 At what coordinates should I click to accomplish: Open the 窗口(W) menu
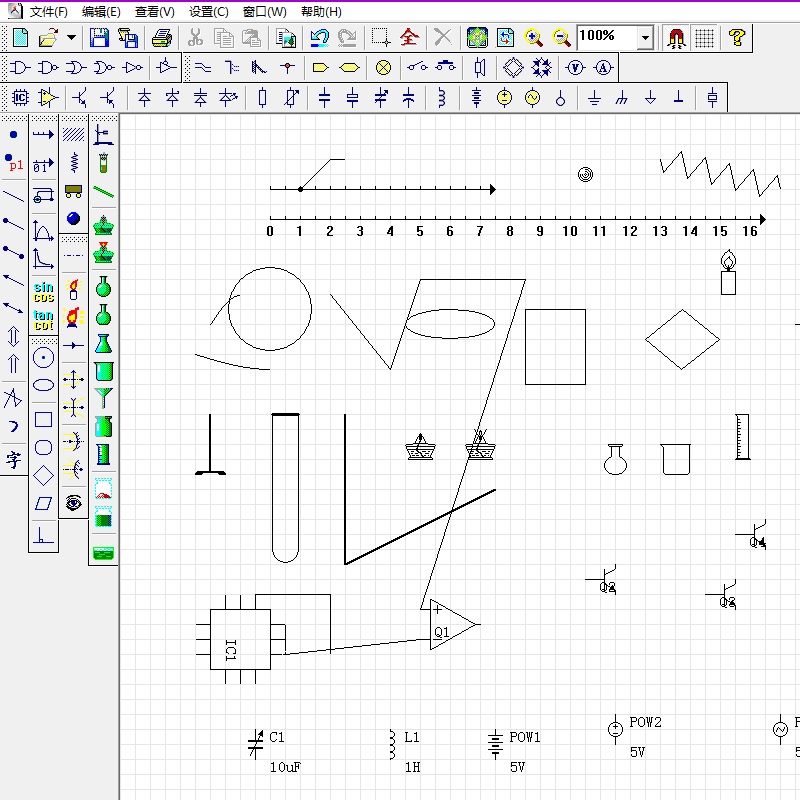click(x=264, y=11)
